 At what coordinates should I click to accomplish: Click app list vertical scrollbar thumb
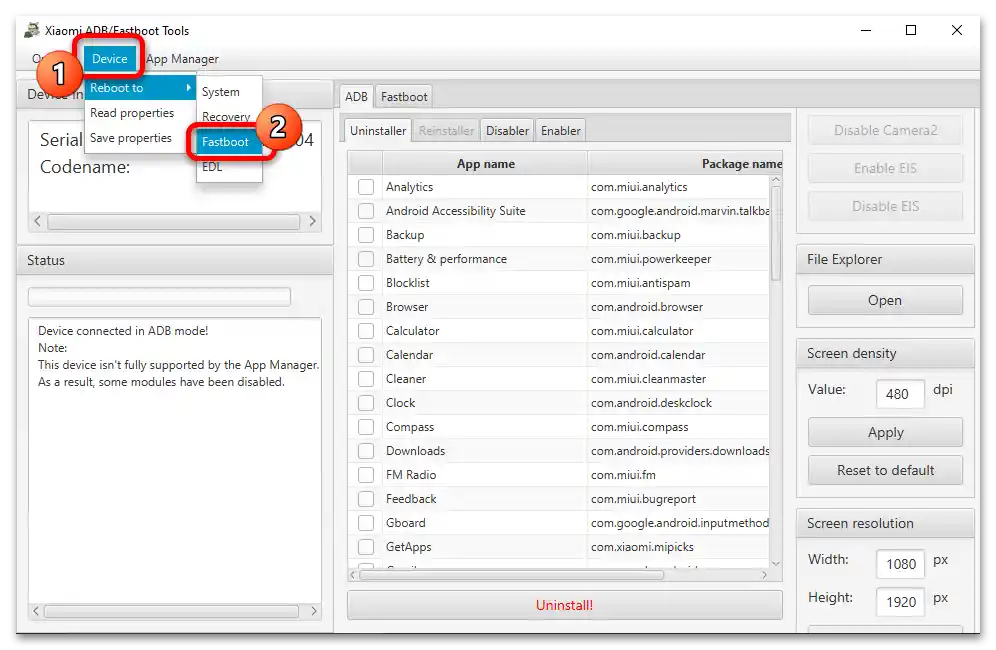pyautogui.click(x=776, y=233)
